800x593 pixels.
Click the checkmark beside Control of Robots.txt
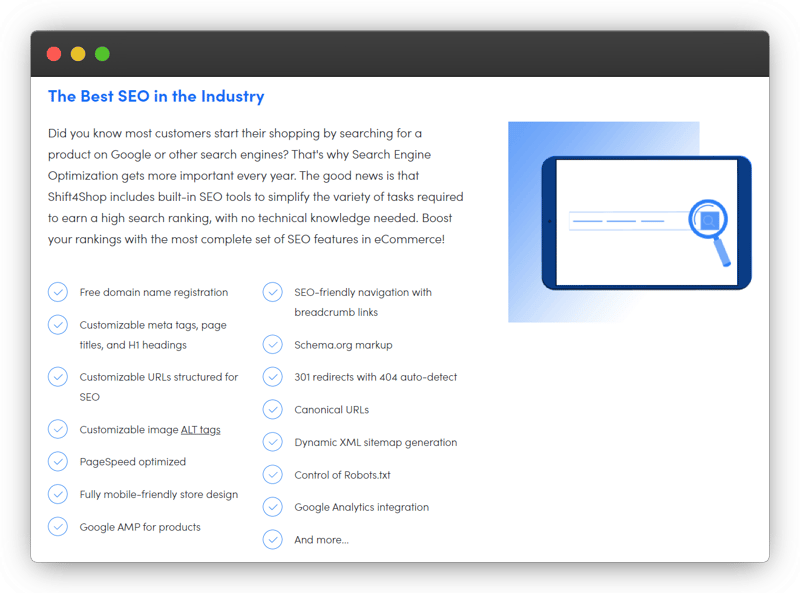click(x=272, y=475)
